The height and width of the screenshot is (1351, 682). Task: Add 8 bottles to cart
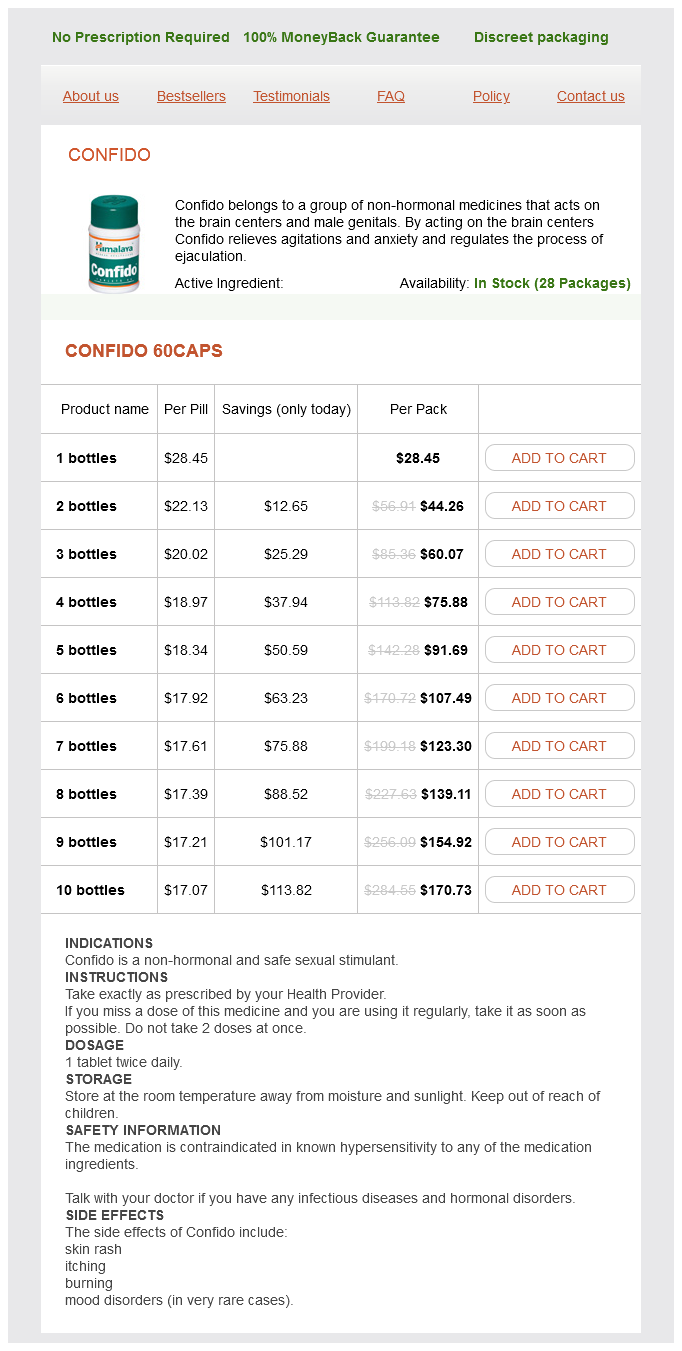pyautogui.click(x=559, y=794)
